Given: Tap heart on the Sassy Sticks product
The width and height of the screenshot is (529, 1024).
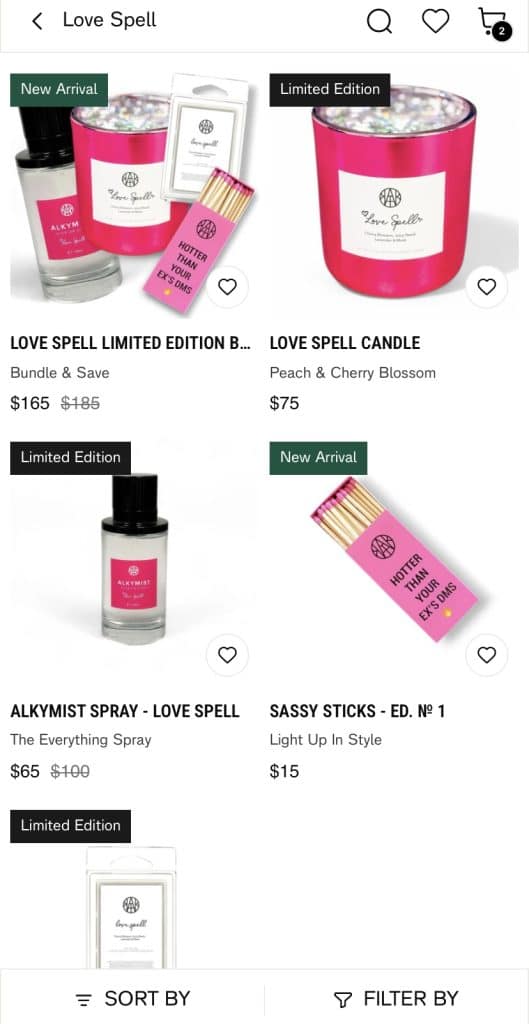Looking at the screenshot, I should [487, 655].
